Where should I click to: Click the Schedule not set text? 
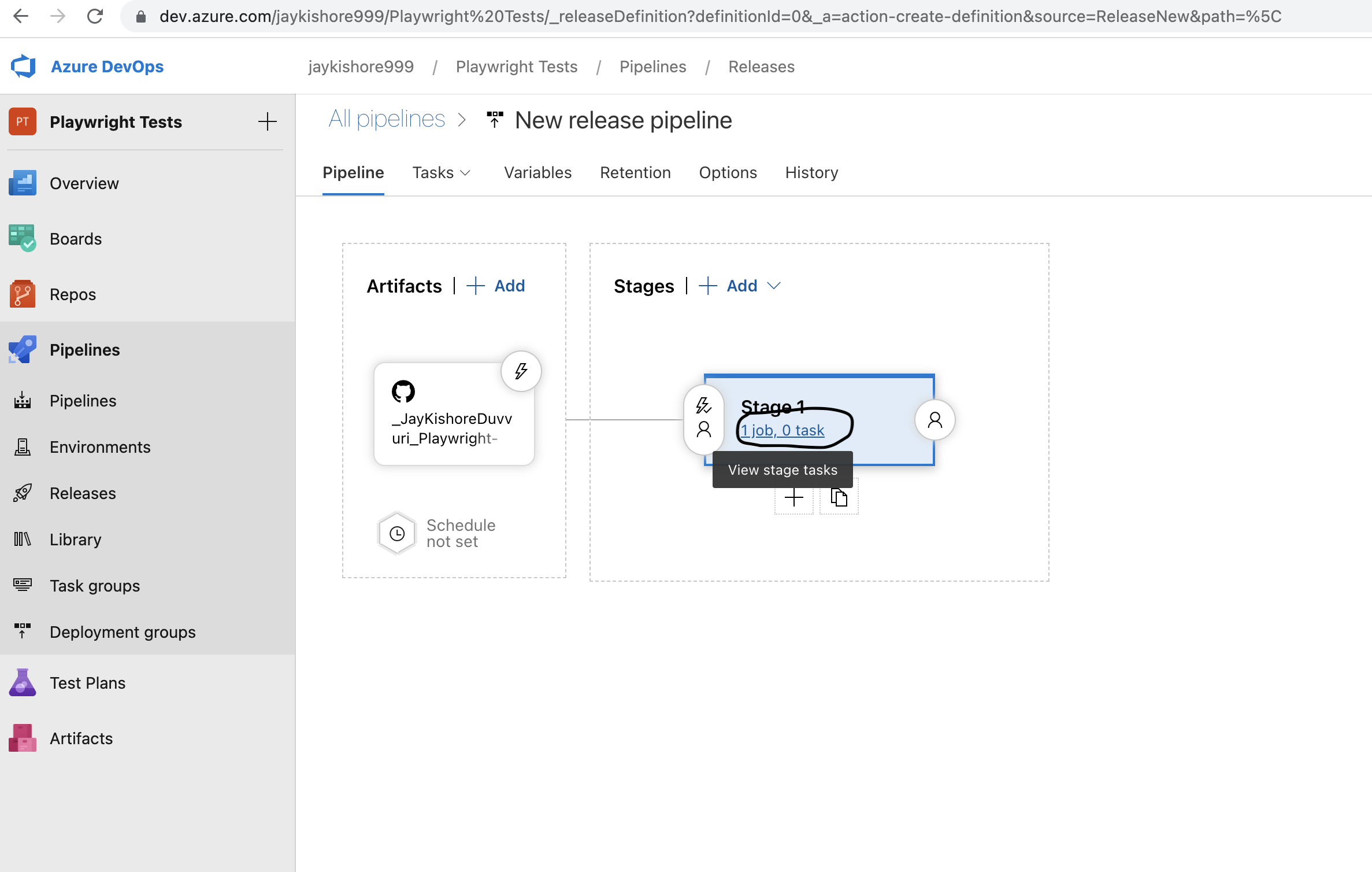pos(461,533)
